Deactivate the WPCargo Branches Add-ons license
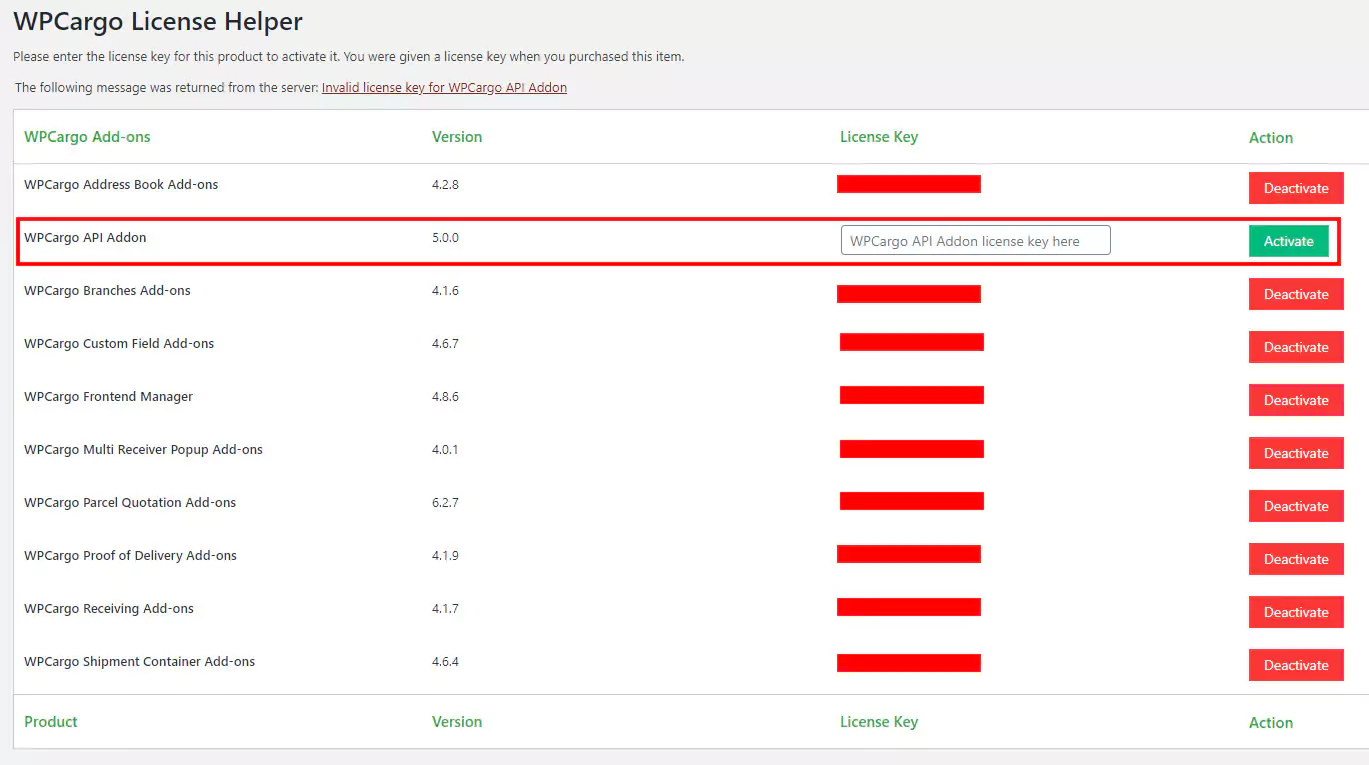Viewport: 1369px width, 765px height. click(1295, 294)
